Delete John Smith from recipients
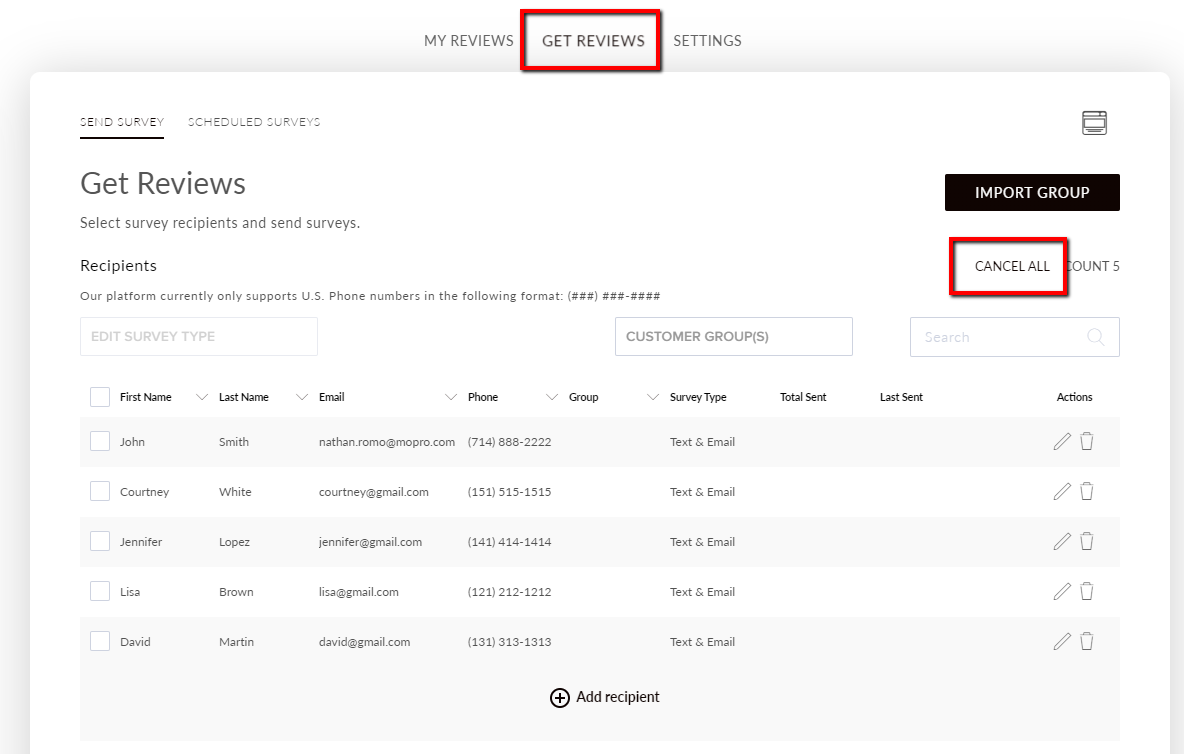The height and width of the screenshot is (754, 1184). 1087,442
